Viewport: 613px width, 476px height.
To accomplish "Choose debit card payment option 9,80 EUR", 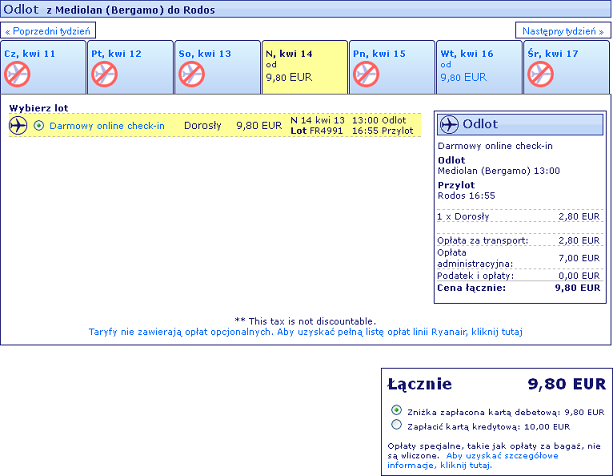I will [396, 410].
